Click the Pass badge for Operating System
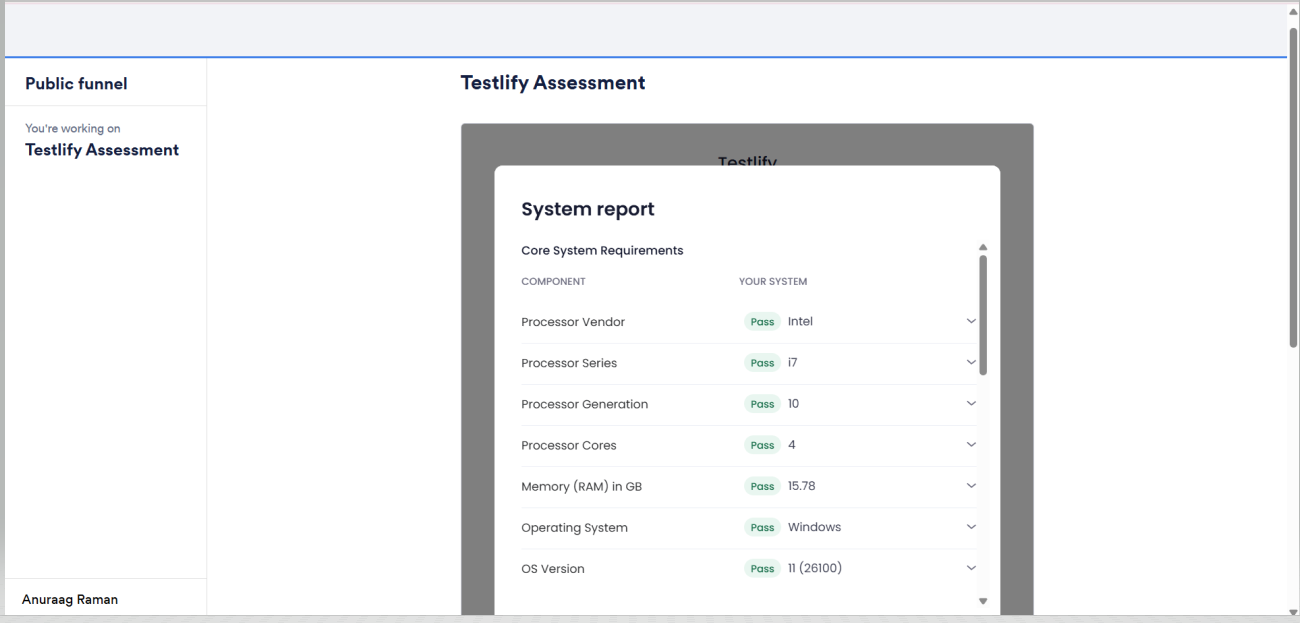The height and width of the screenshot is (623, 1300). pyautogui.click(x=762, y=527)
